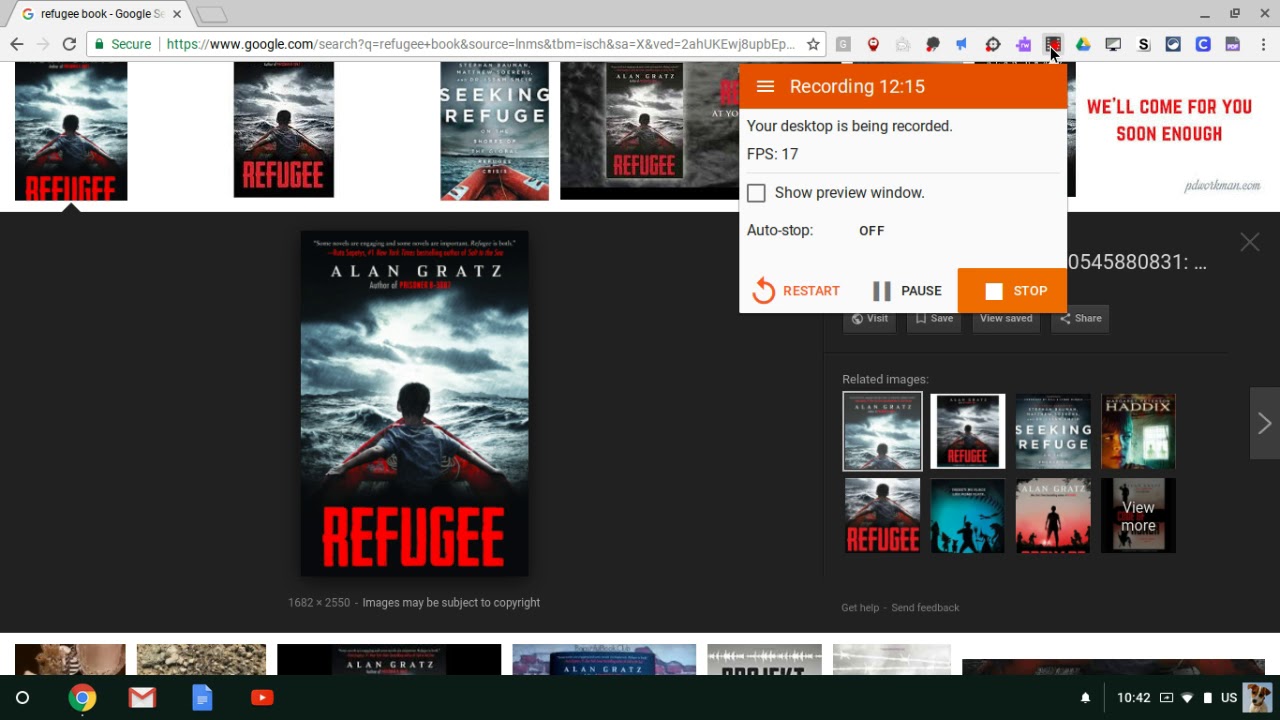Share the selected image
Image resolution: width=1280 pixels, height=720 pixels.
(1080, 319)
